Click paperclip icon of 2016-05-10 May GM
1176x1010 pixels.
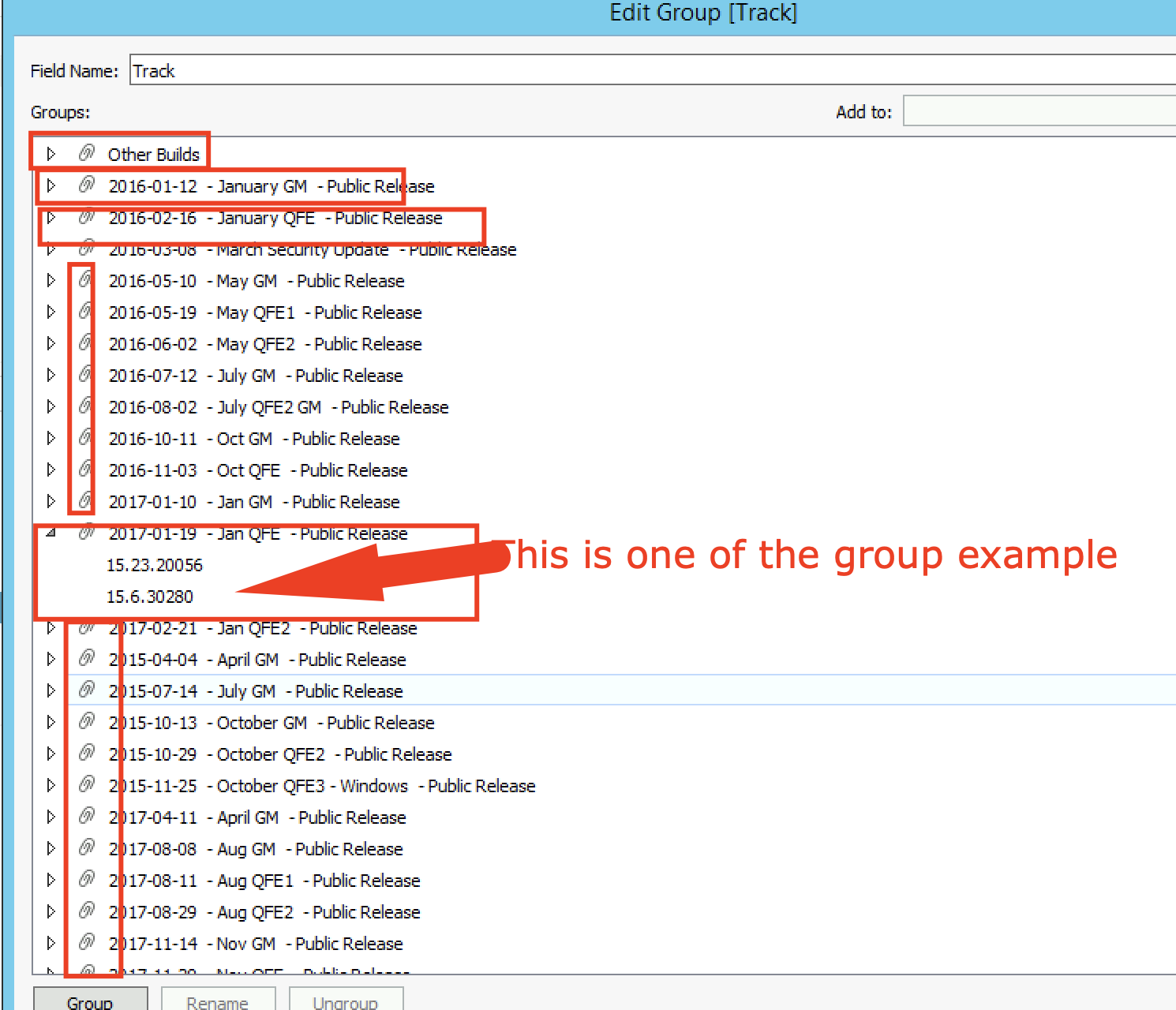(x=87, y=279)
